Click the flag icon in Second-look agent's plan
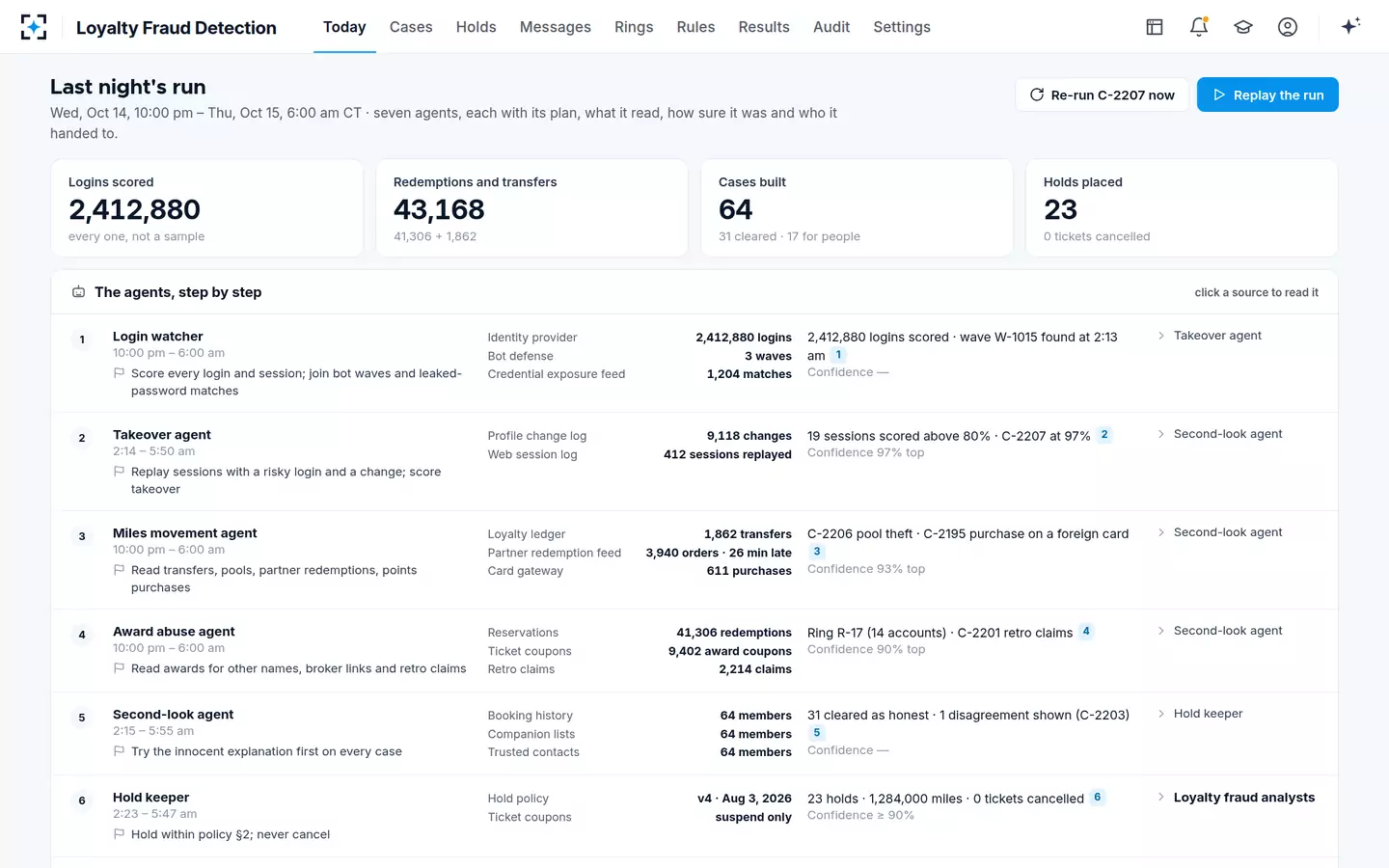The height and width of the screenshot is (868, 1389). (119, 751)
